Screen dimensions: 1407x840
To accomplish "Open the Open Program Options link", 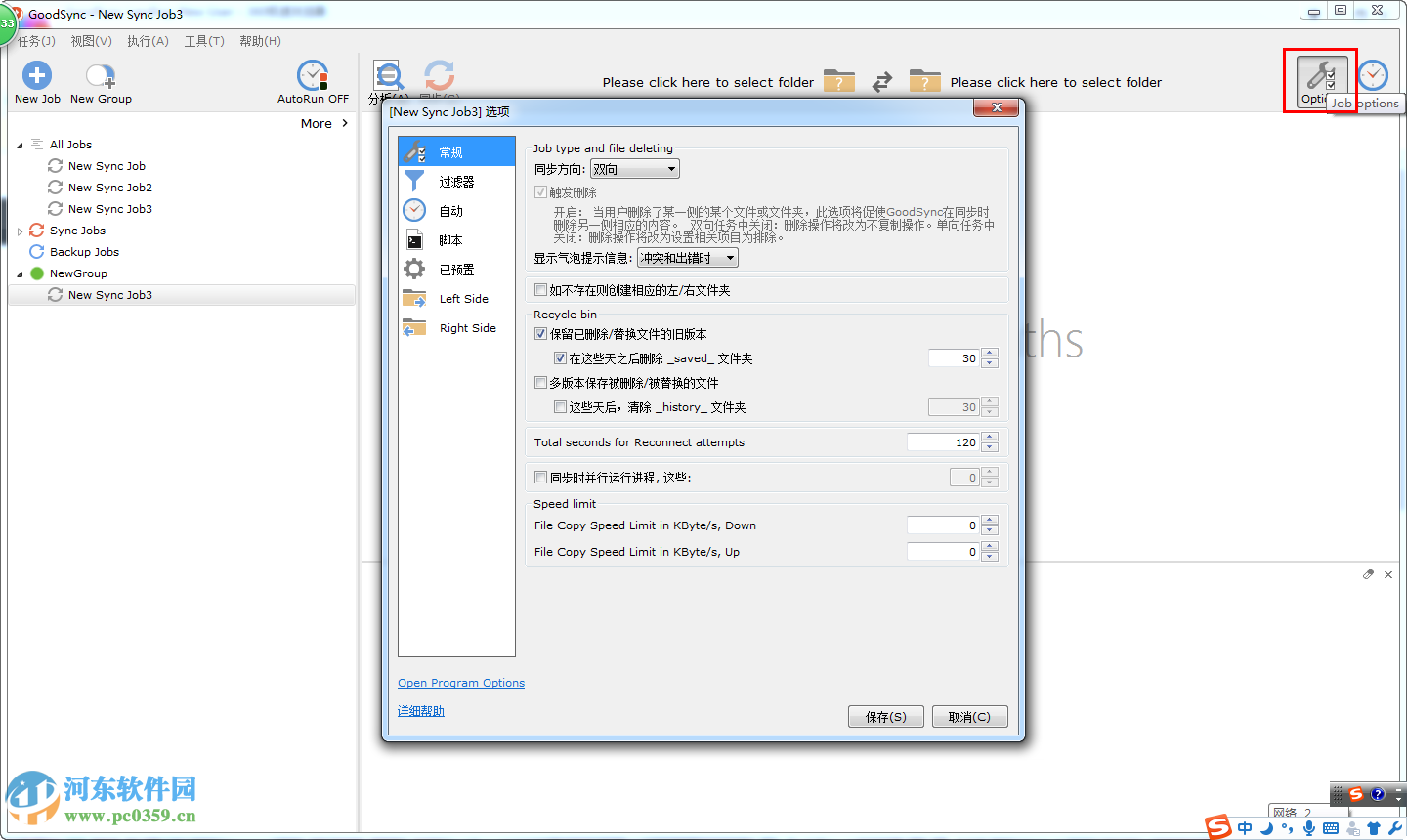I will (461, 683).
